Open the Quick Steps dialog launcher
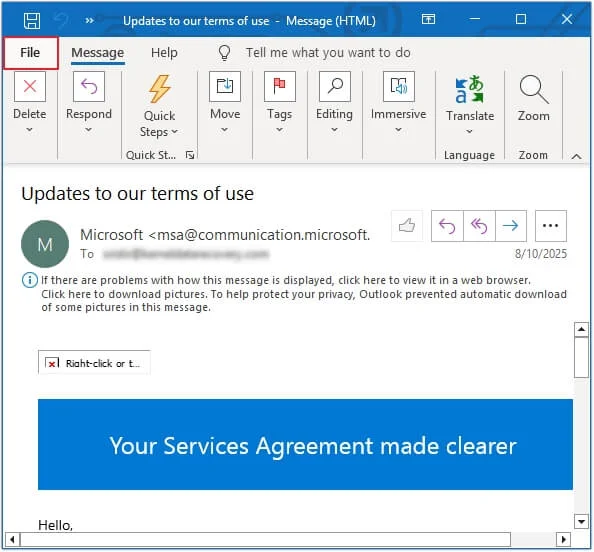This screenshot has height=552, width=594. 190,155
